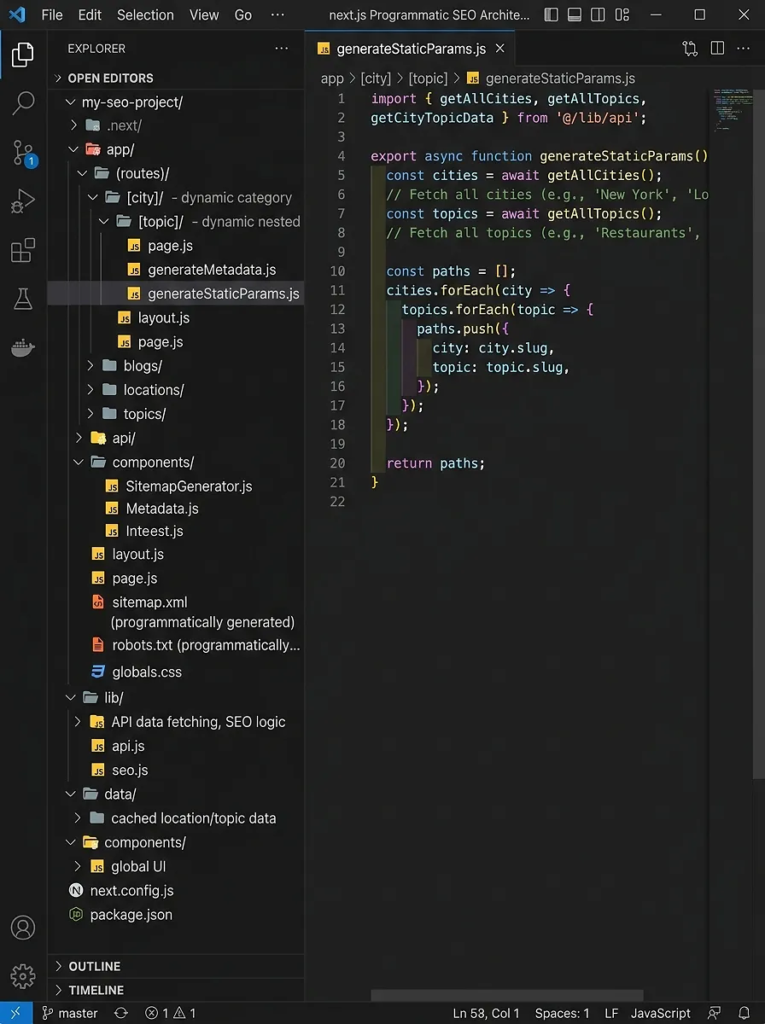Expand the OPEN EDITORS section
The width and height of the screenshot is (765, 1024).
pos(176,78)
